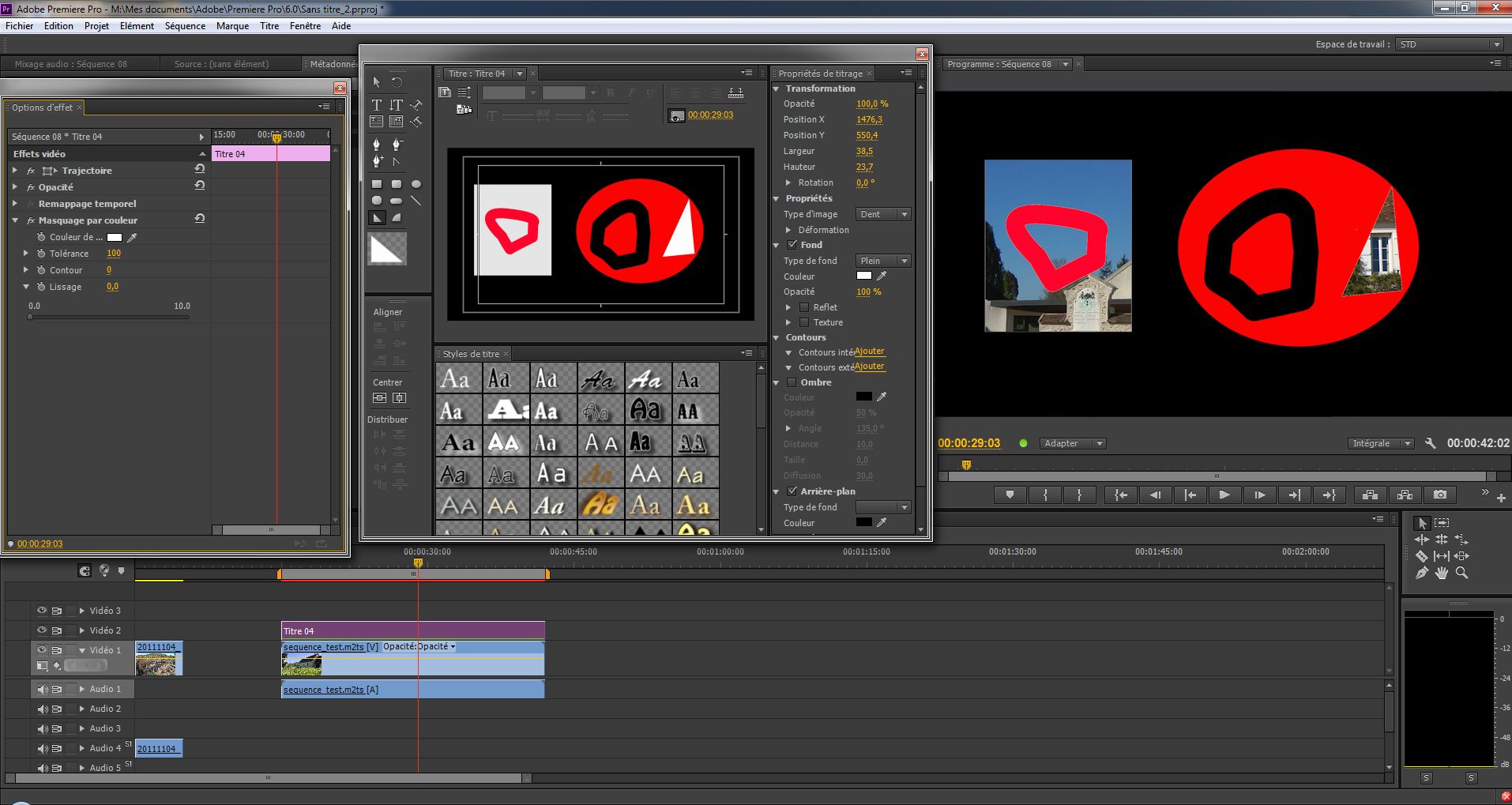This screenshot has width=1512, height=805.
Task: Select the Rectangle shape tool
Action: [x=377, y=184]
